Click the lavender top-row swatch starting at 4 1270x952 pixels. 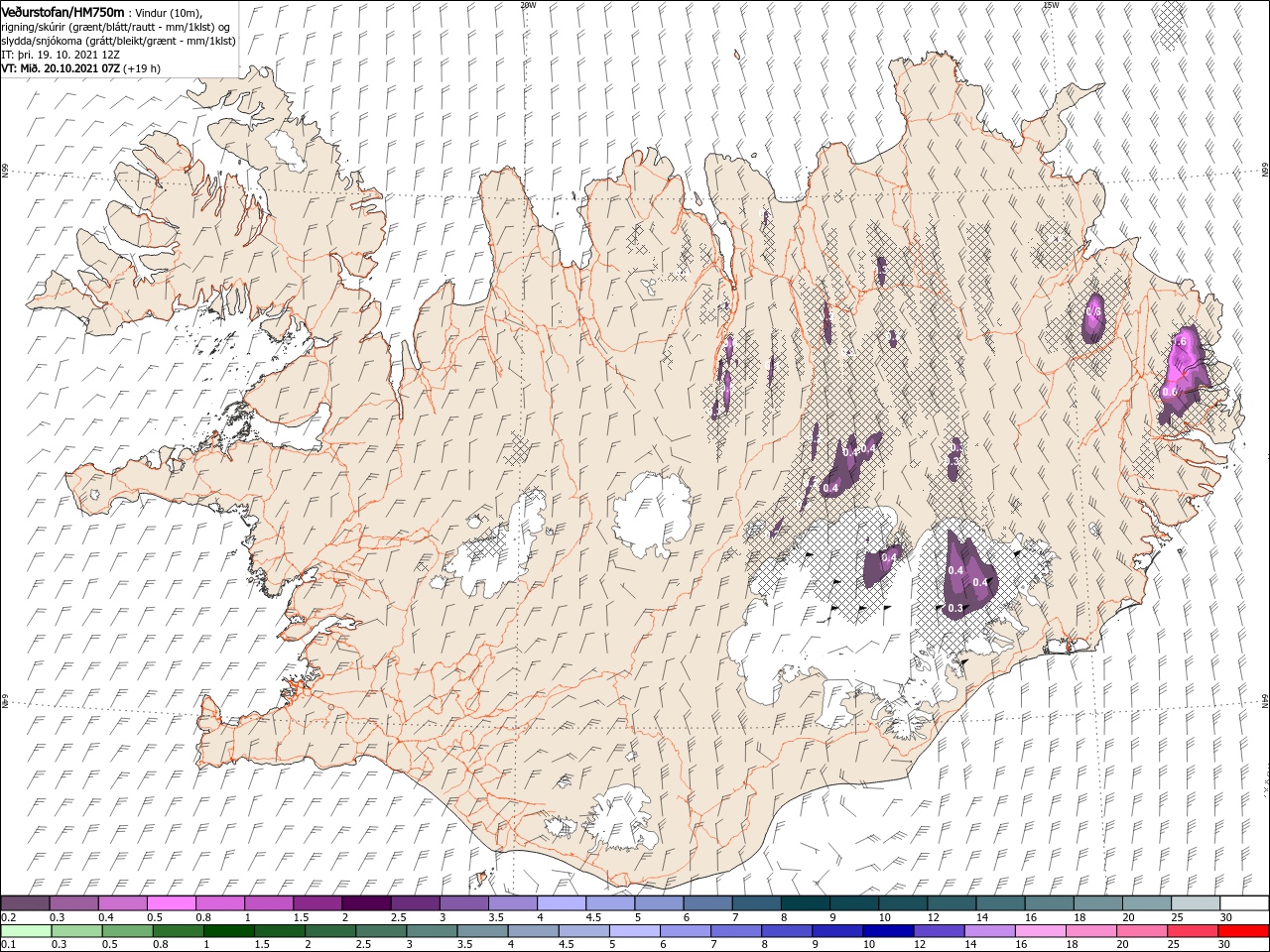560,903
